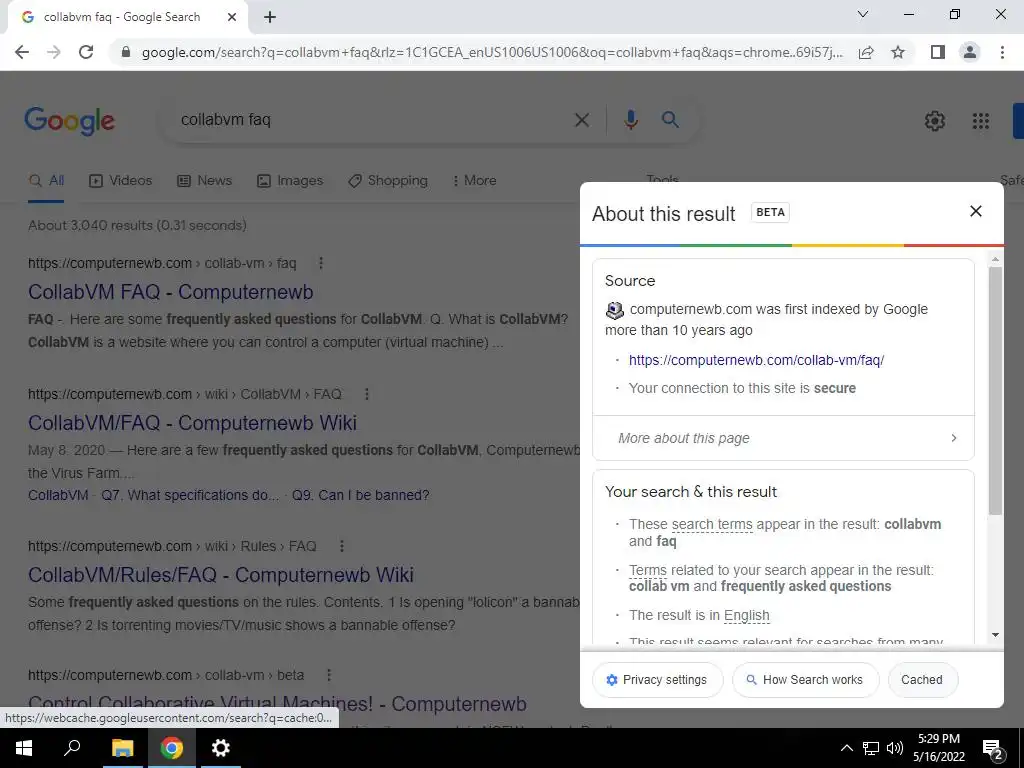Close the collabvm faq tab

click(232, 18)
